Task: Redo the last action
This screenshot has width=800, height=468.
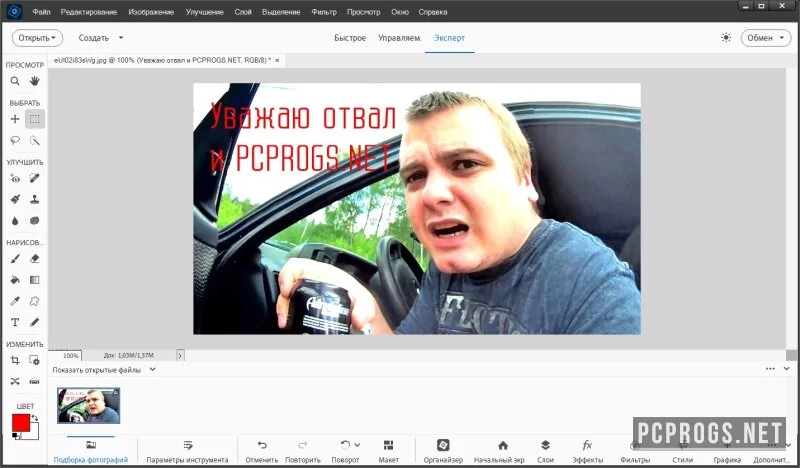Action: click(x=303, y=451)
